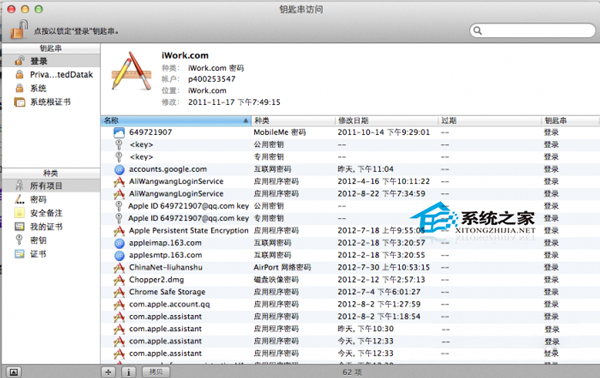
Task: Focus the search field in the toolbar
Action: point(532,31)
